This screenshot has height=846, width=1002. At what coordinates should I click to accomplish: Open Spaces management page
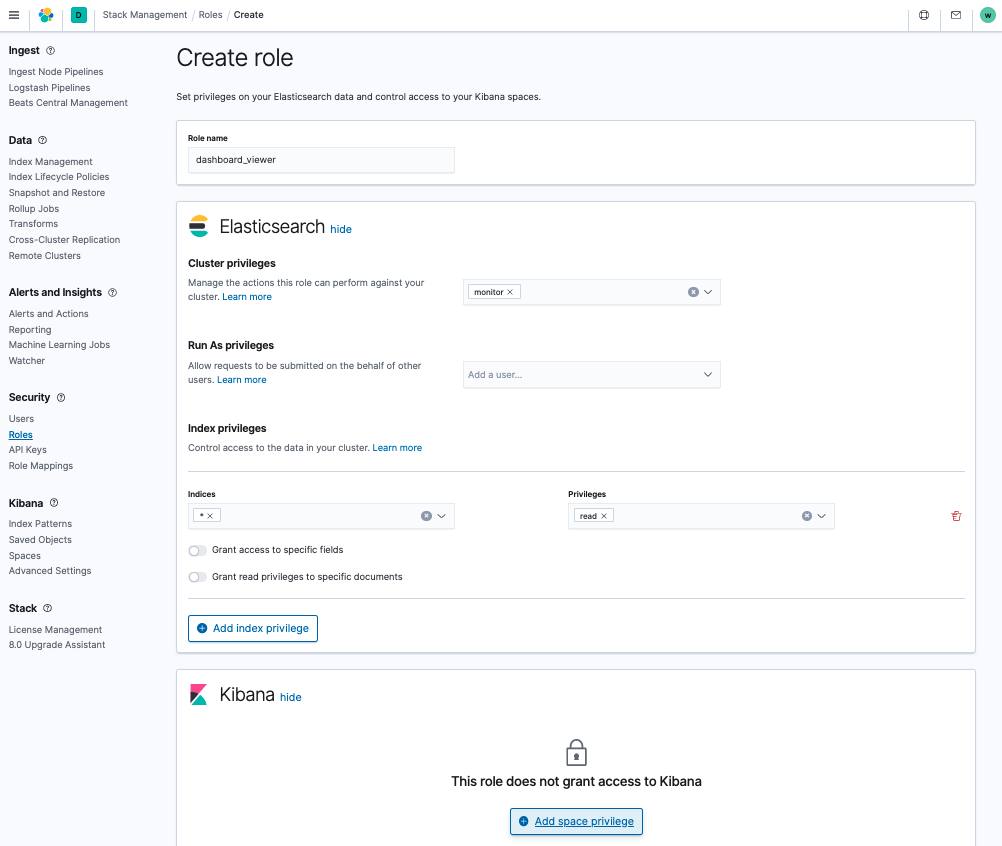(24, 555)
